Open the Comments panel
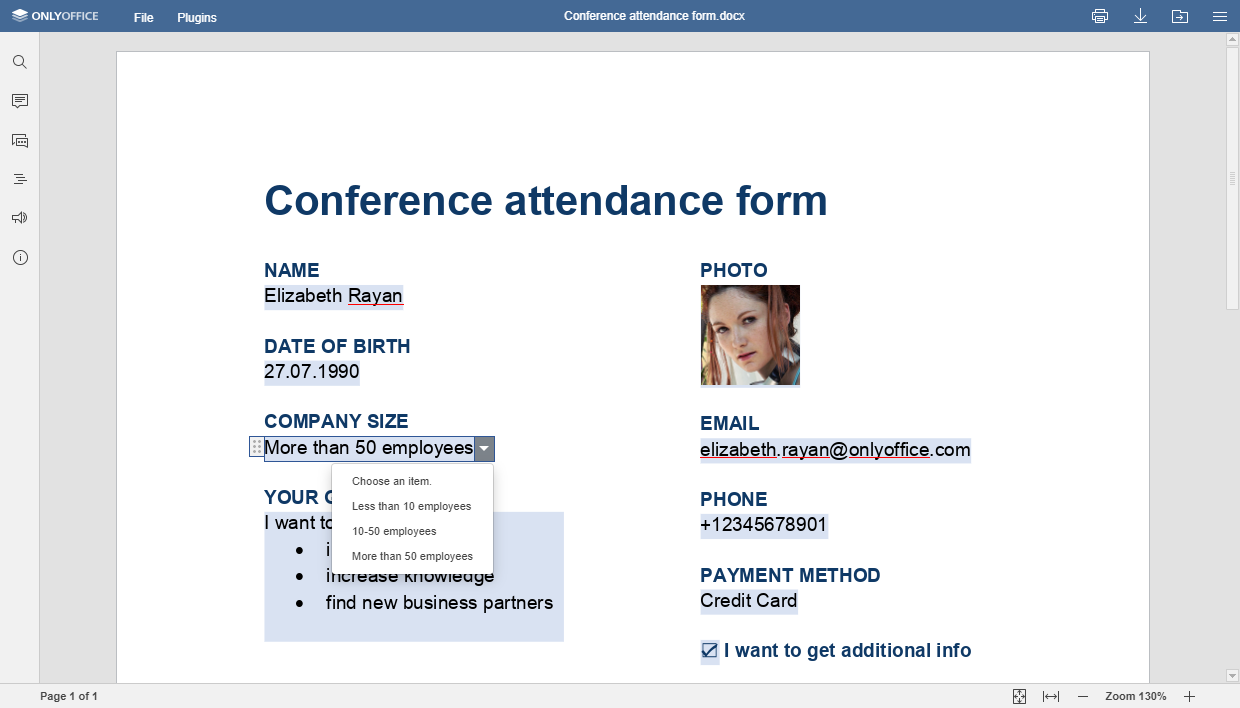Screen dimensions: 1240x708 point(19,101)
